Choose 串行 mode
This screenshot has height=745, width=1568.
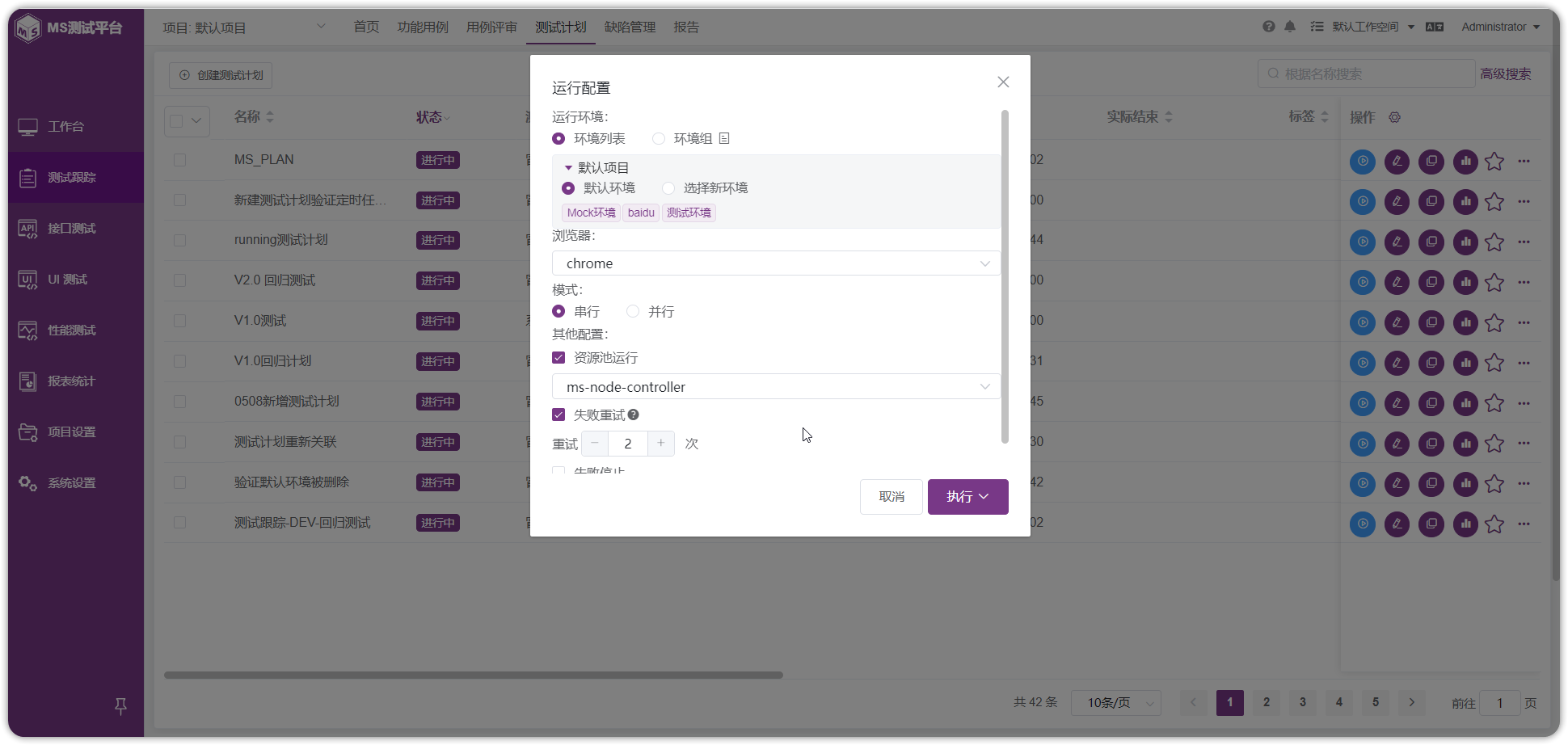pyautogui.click(x=575, y=311)
